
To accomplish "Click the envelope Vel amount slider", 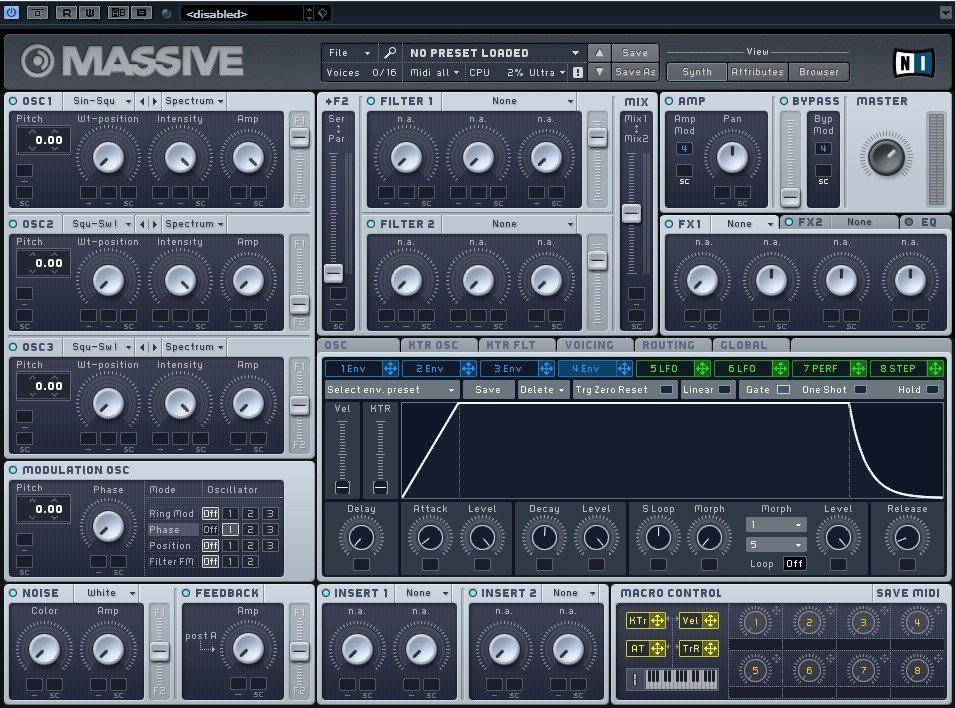I will point(342,487).
